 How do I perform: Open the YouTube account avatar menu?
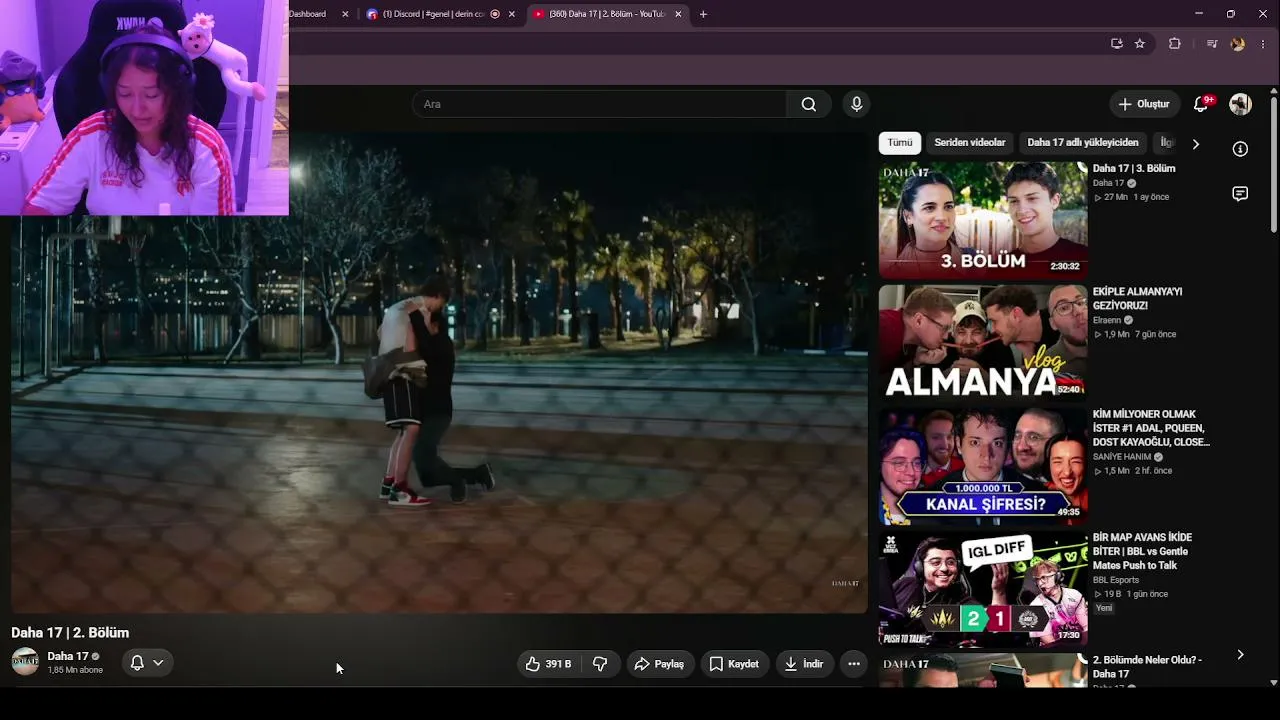(x=1240, y=104)
